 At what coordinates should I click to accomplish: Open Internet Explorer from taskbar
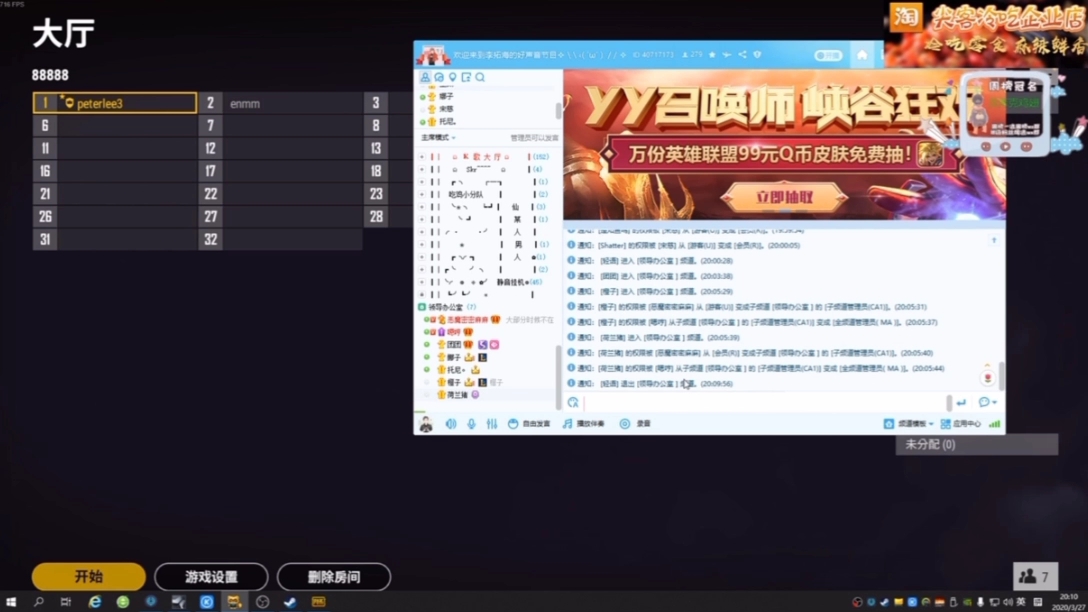(x=94, y=602)
